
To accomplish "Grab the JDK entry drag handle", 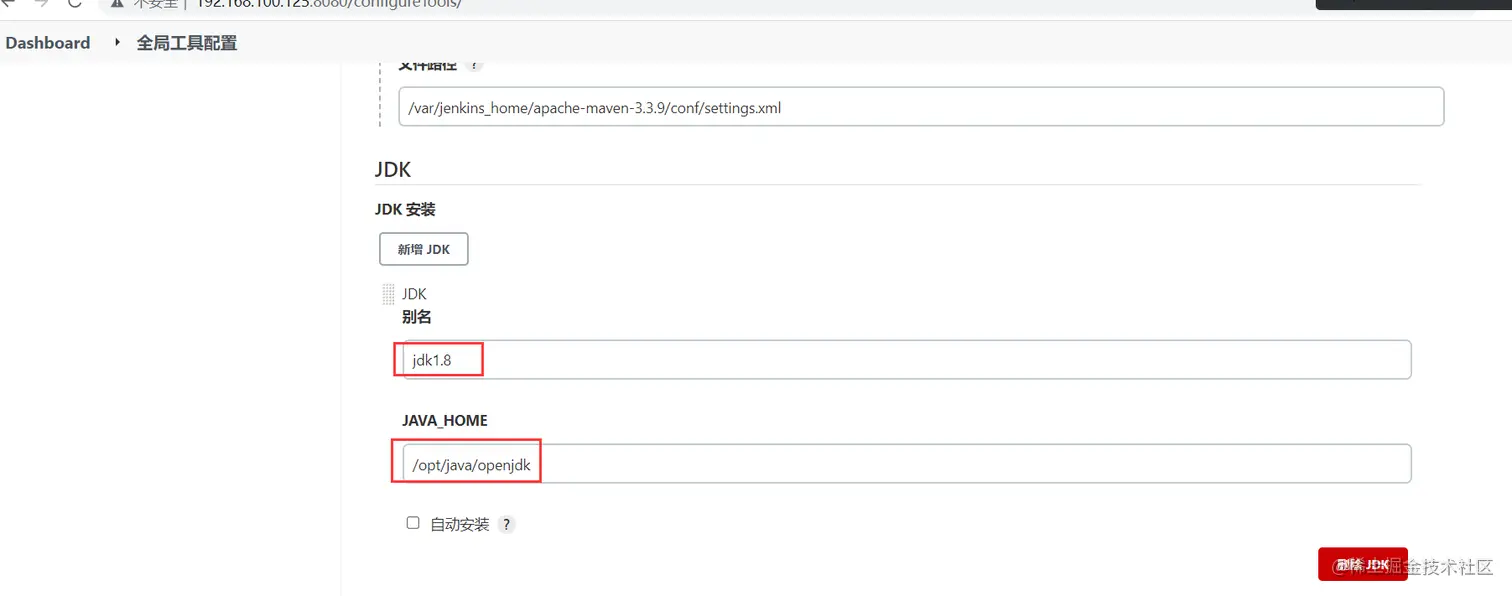I will click(x=388, y=294).
